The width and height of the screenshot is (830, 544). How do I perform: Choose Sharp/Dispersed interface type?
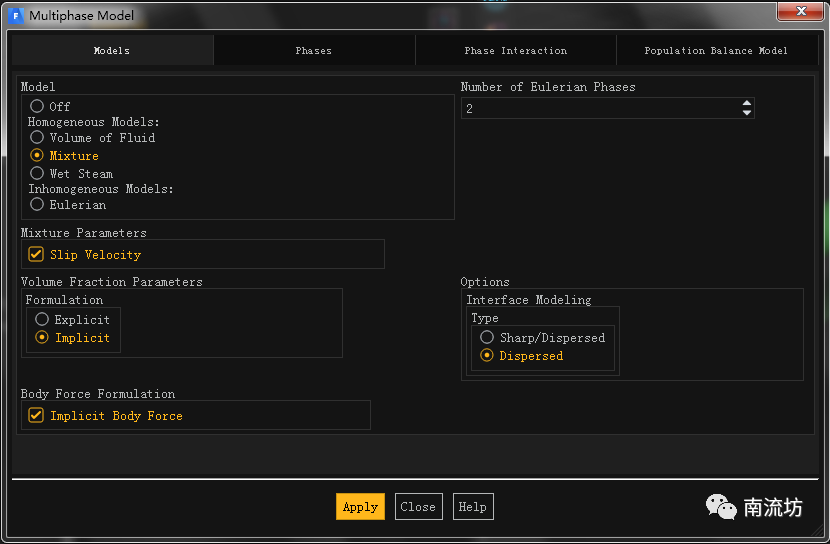(487, 337)
